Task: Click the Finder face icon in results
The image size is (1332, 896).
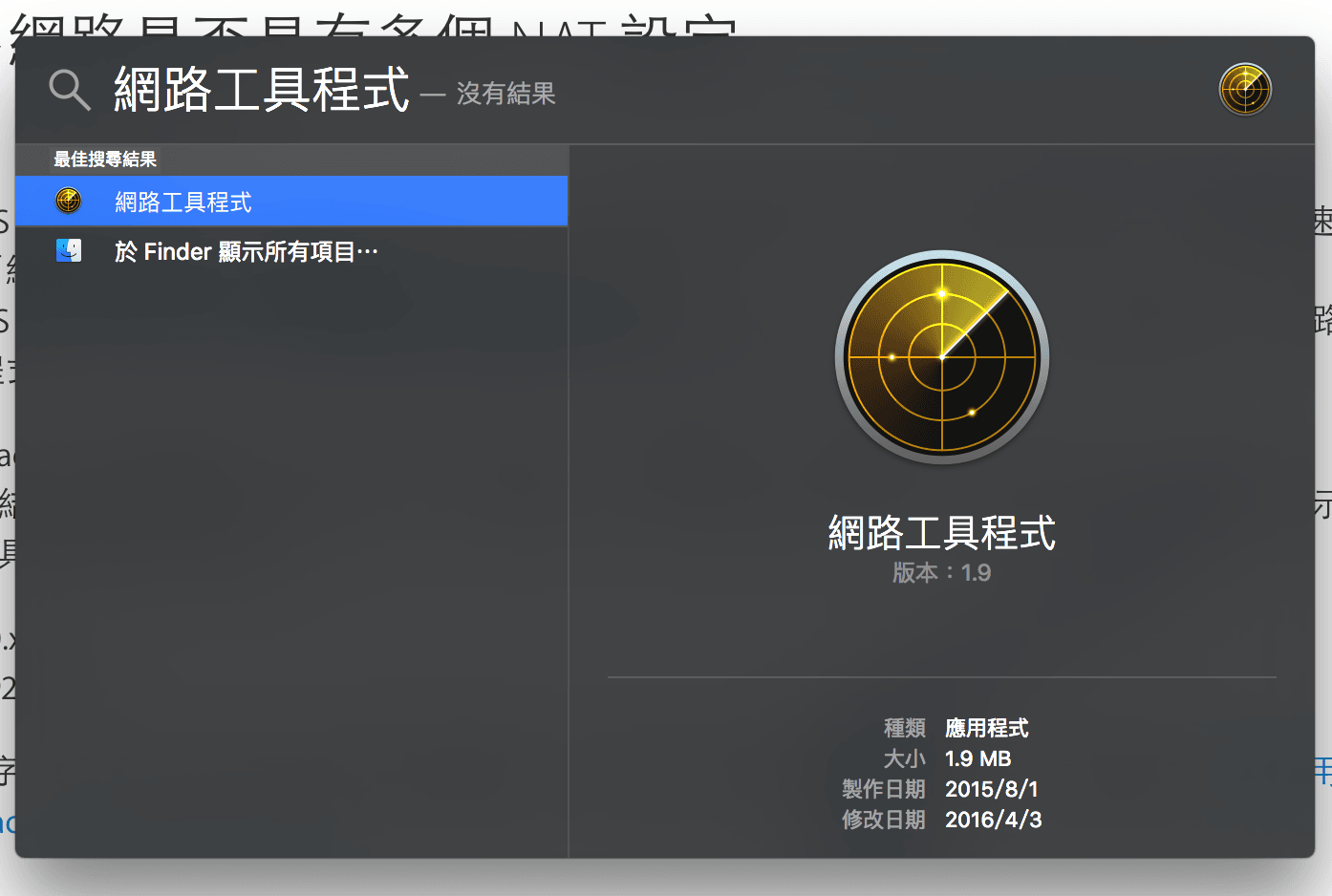Action: tap(69, 250)
